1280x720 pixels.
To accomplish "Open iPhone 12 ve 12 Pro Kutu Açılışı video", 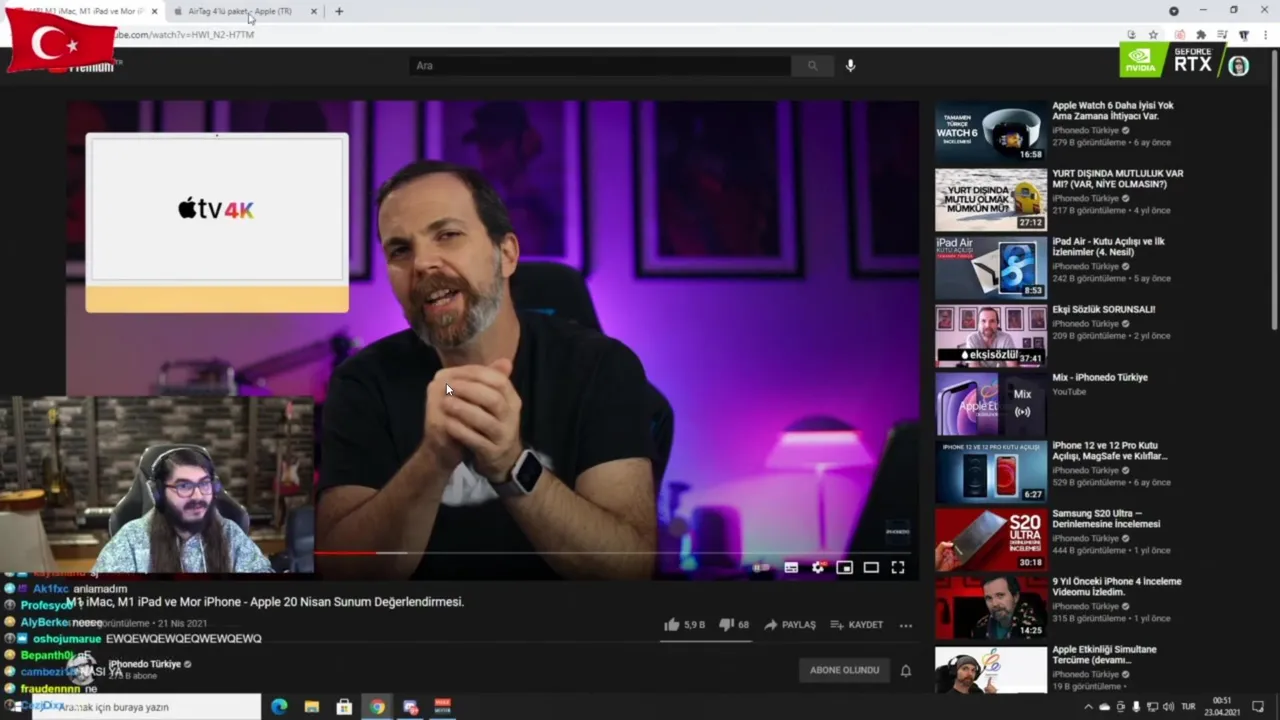I will (x=991, y=471).
